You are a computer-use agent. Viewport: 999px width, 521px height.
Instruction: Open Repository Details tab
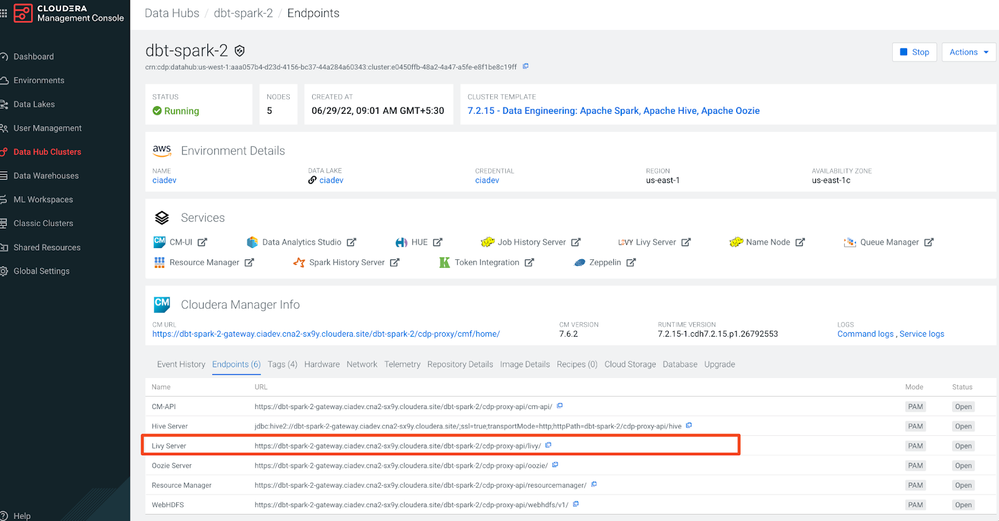click(x=460, y=364)
